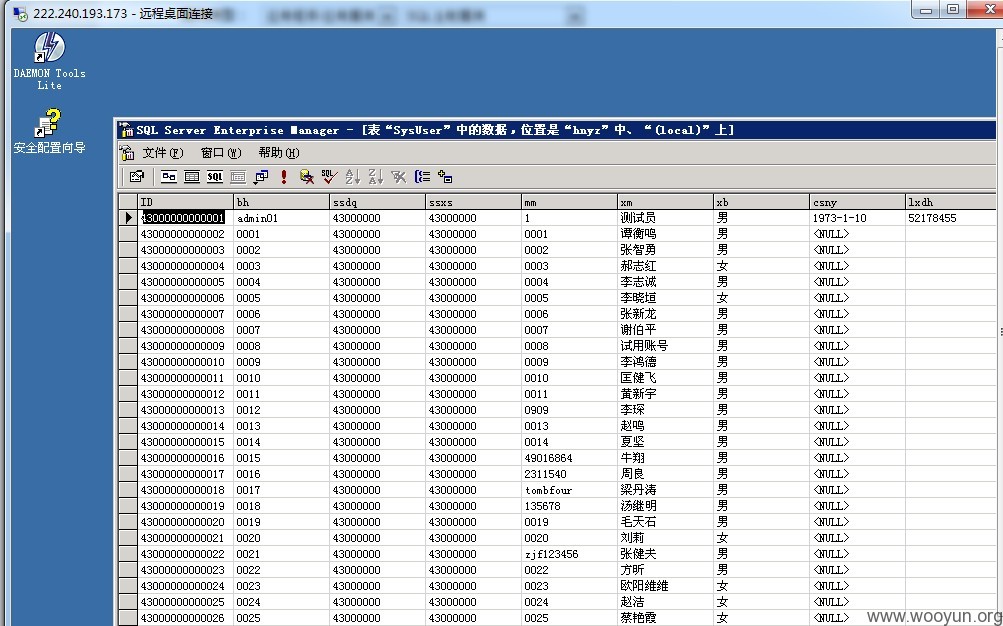Click the ssdq cell in 周良 row
1003x626 pixels.
coord(377,474)
